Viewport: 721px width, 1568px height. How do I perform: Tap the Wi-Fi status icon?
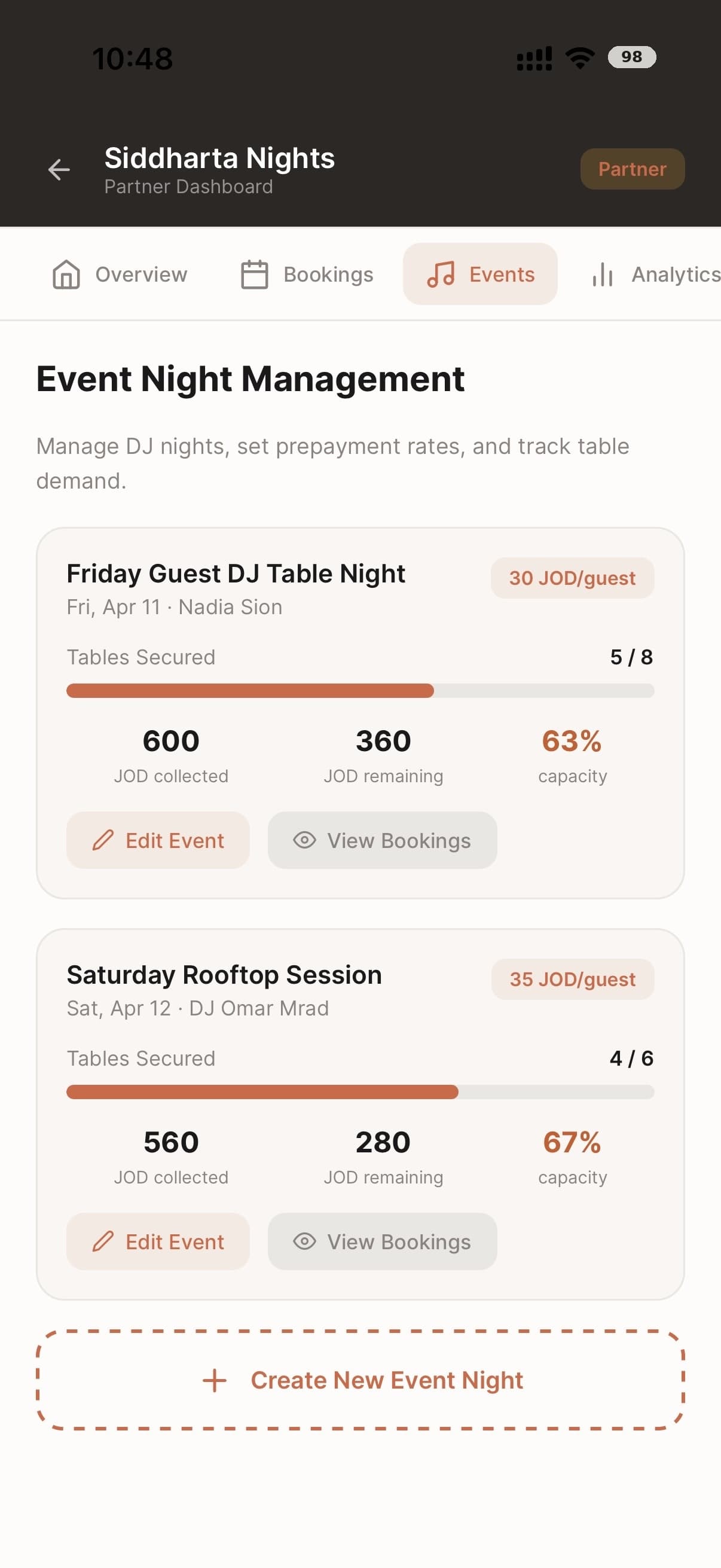[x=580, y=58]
